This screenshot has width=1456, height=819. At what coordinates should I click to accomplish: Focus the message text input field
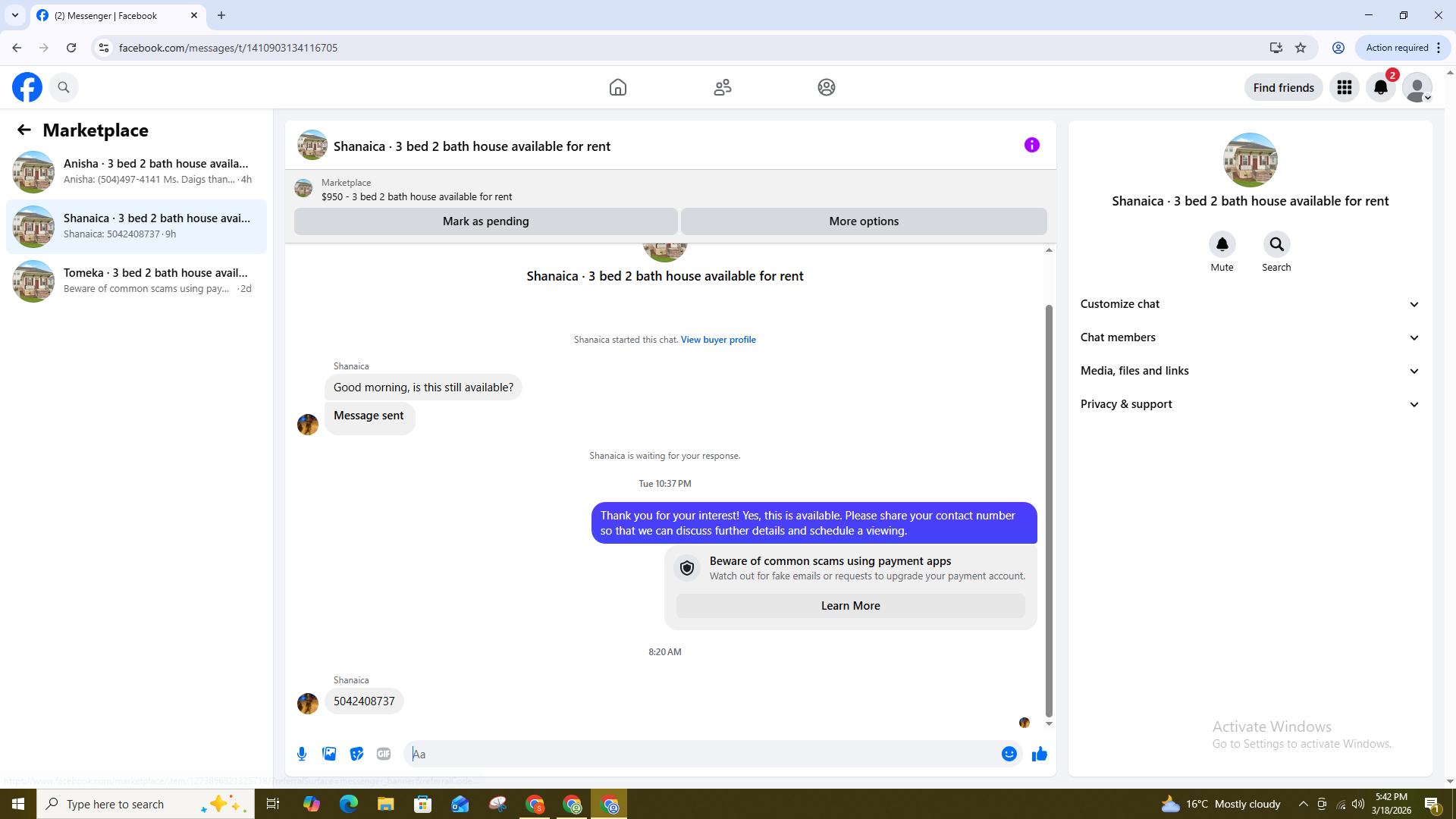[x=701, y=754]
